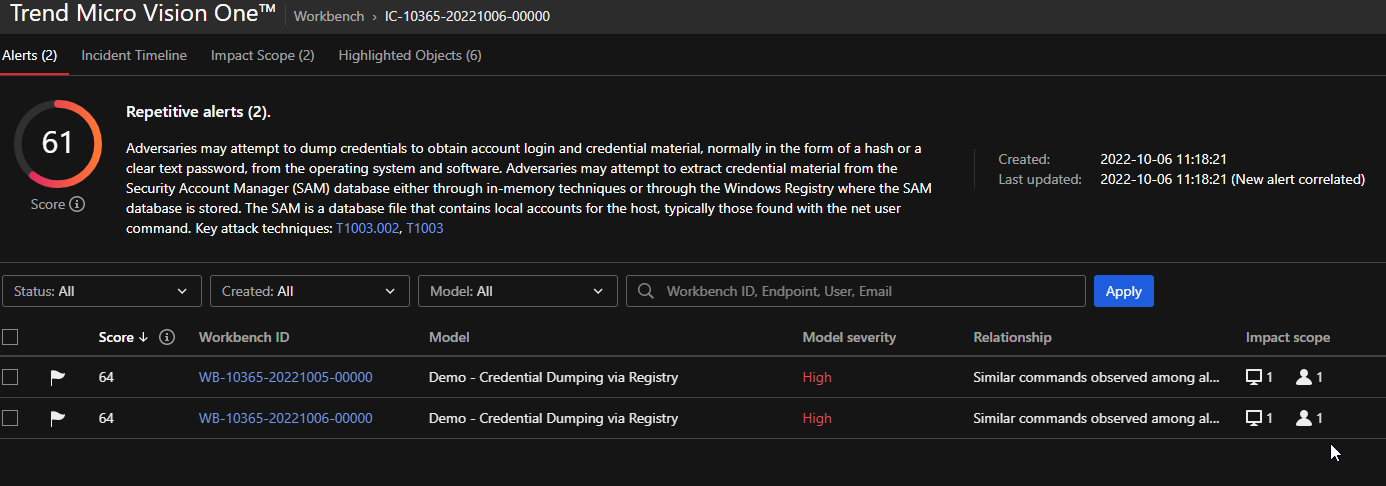Expand the Created filter dropdown
Image resolution: width=1386 pixels, height=486 pixels.
309,291
